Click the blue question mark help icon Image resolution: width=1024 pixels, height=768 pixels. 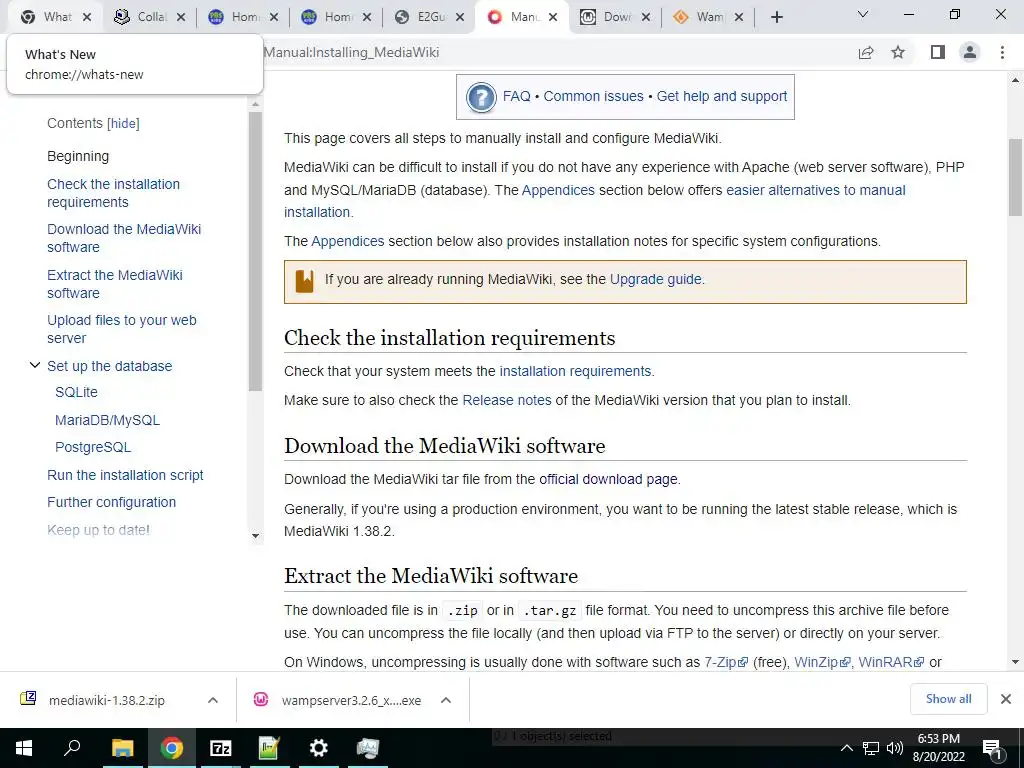point(481,97)
